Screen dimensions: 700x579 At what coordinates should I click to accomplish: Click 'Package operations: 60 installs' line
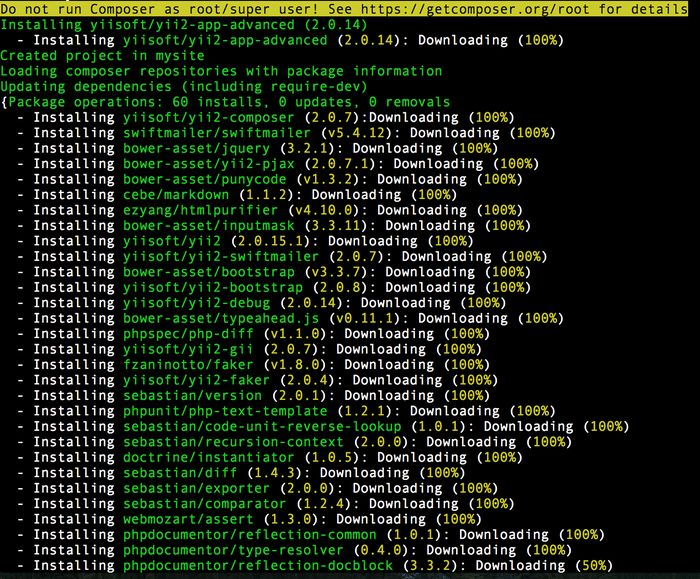point(229,102)
